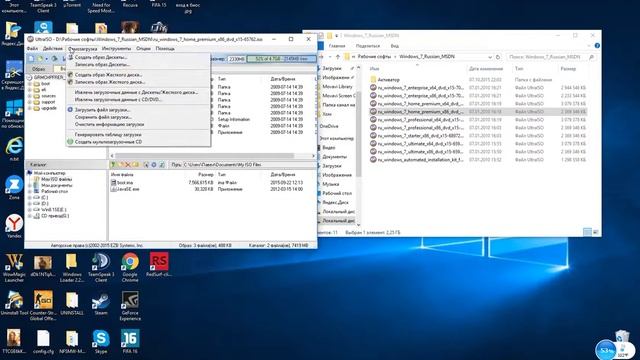This screenshot has height=360, width=640.
Task: Choose 'Генерировать таблицу загрузки' menu entry
Action: [138, 134]
